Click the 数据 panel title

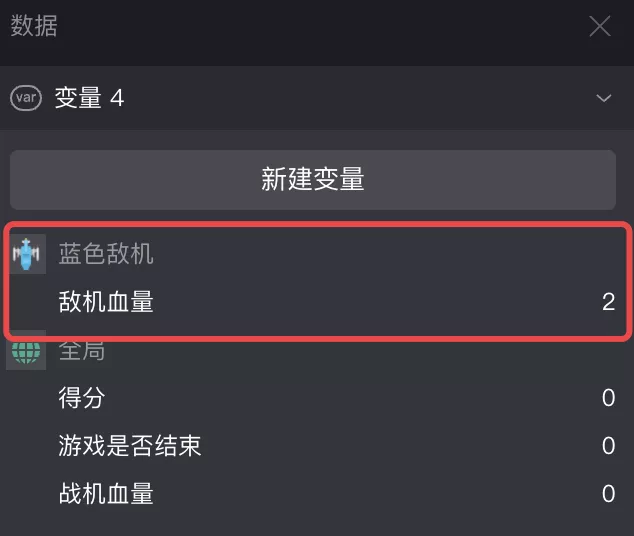pos(34,25)
